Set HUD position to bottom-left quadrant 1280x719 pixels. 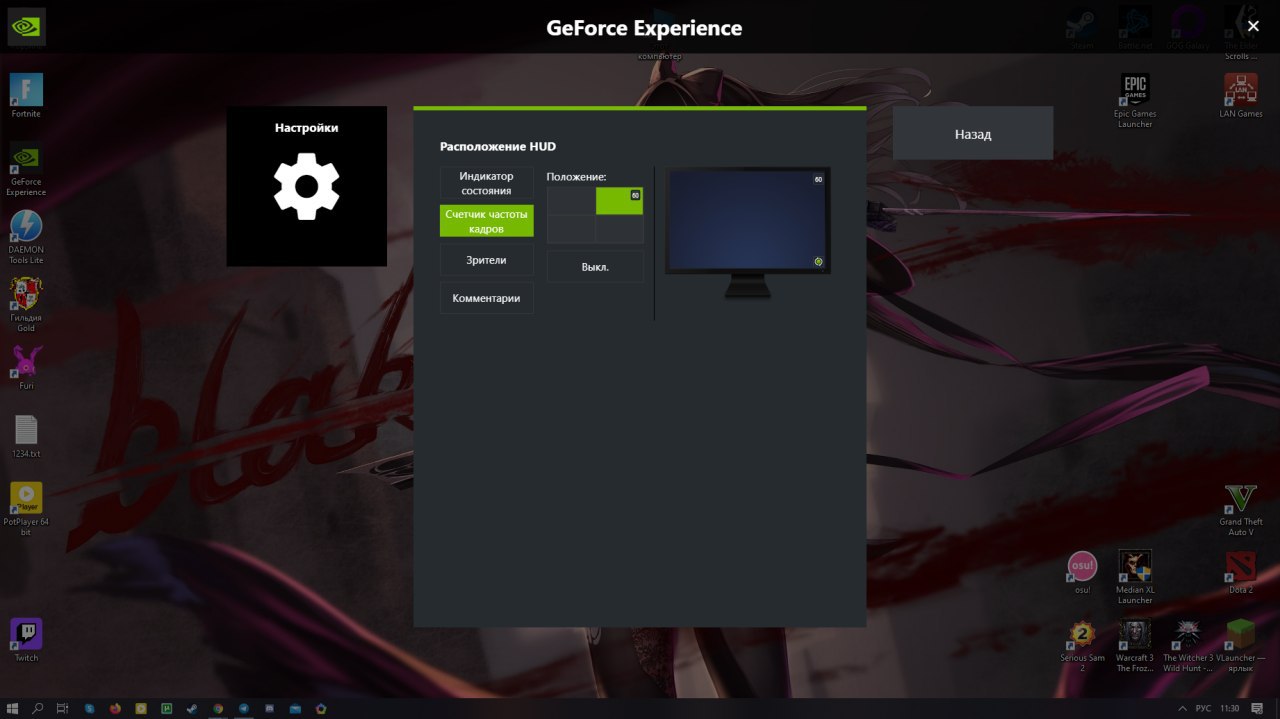tap(571, 229)
